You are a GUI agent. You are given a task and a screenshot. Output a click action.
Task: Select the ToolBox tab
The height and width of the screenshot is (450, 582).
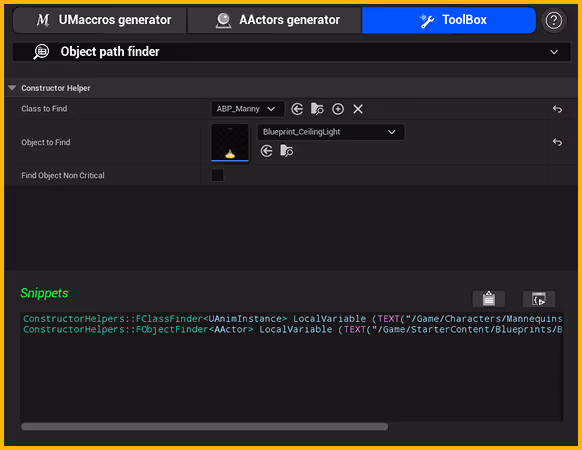coord(449,20)
